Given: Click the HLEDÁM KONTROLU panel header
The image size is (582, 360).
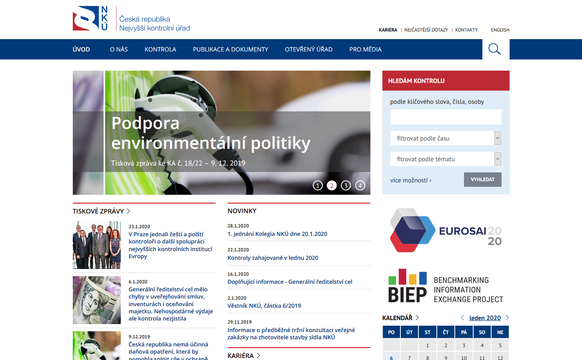Looking at the screenshot, I should coord(446,81).
